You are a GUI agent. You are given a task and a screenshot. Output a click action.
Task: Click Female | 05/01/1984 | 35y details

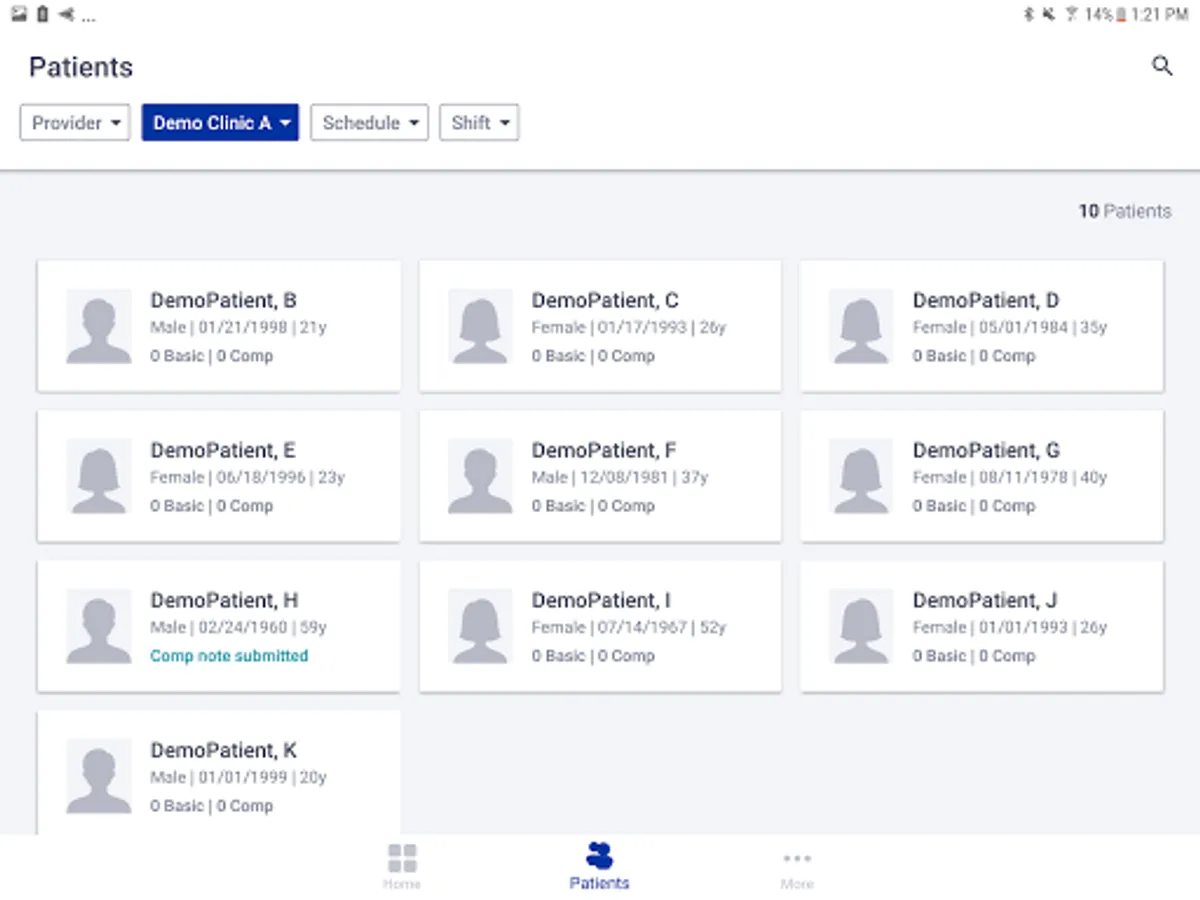1010,327
